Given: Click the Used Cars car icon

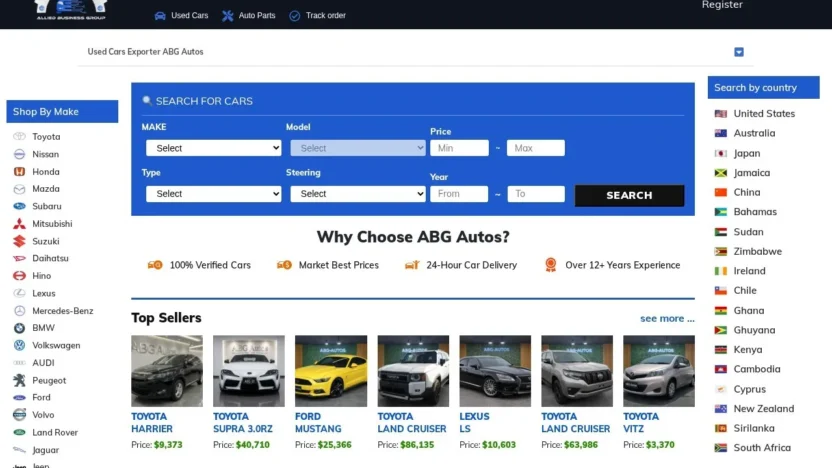Looking at the screenshot, I should (160, 16).
